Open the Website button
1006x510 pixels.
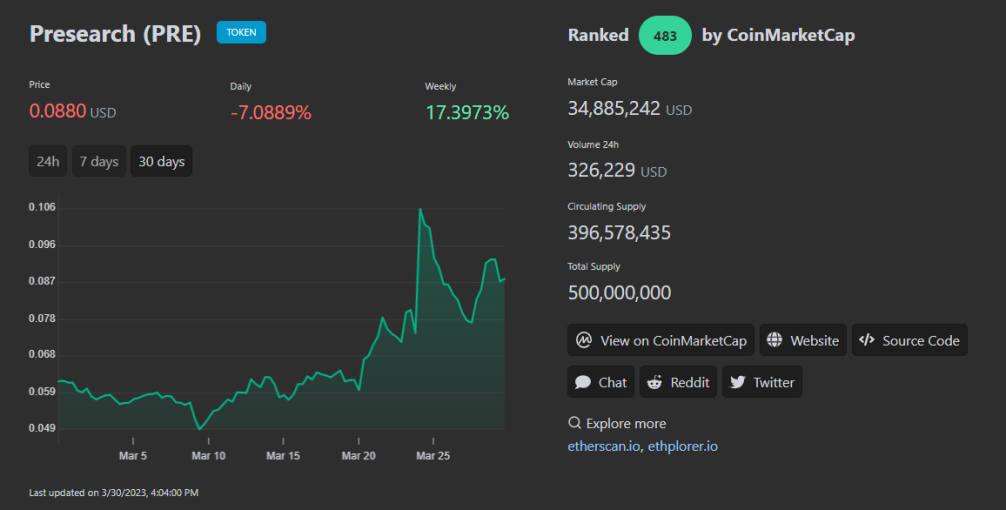(803, 340)
